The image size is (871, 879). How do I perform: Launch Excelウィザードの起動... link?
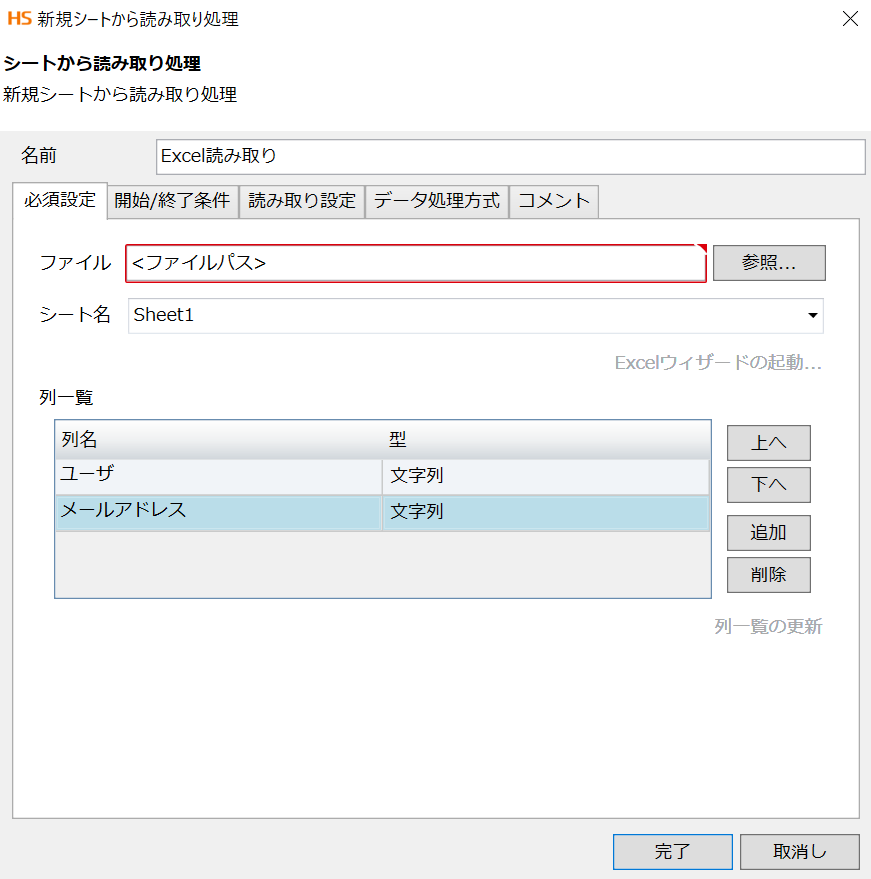click(718, 363)
